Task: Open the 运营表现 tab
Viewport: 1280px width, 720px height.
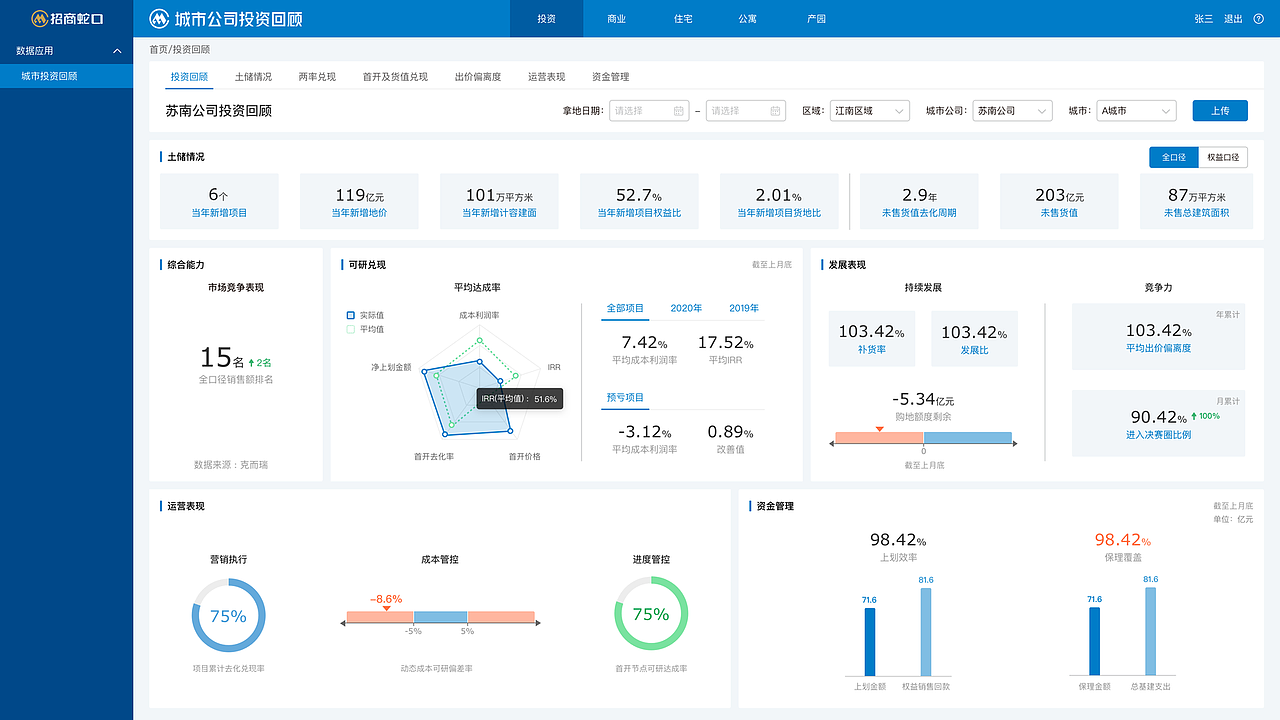Action: [x=546, y=77]
